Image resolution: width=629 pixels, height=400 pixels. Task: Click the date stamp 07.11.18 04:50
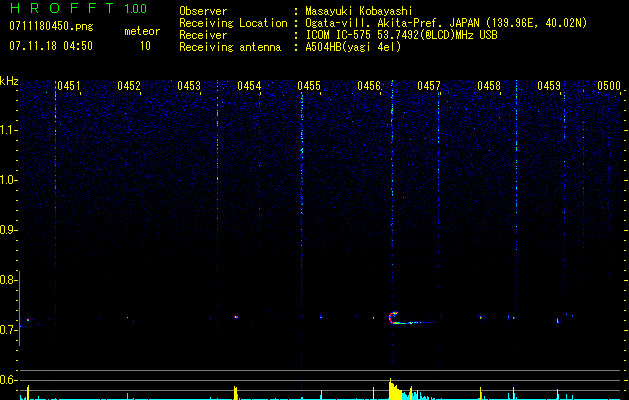51,46
